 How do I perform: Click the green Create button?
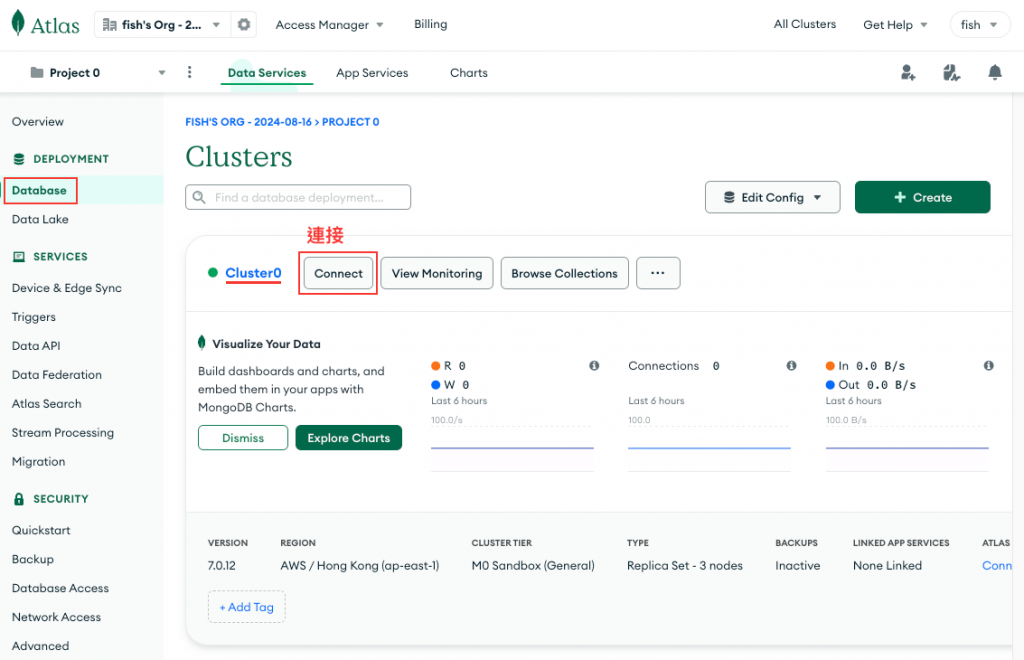click(922, 197)
